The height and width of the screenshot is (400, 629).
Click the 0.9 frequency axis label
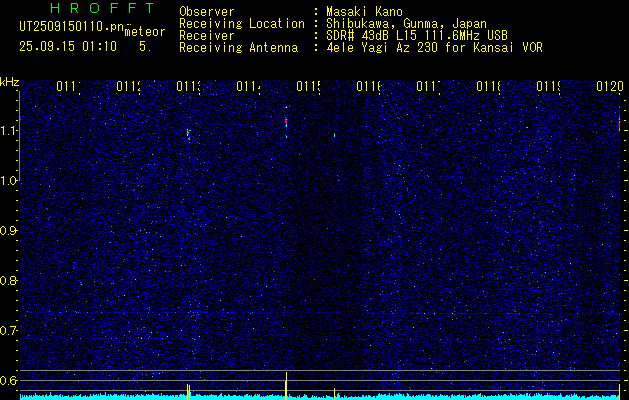pyautogui.click(x=9, y=231)
